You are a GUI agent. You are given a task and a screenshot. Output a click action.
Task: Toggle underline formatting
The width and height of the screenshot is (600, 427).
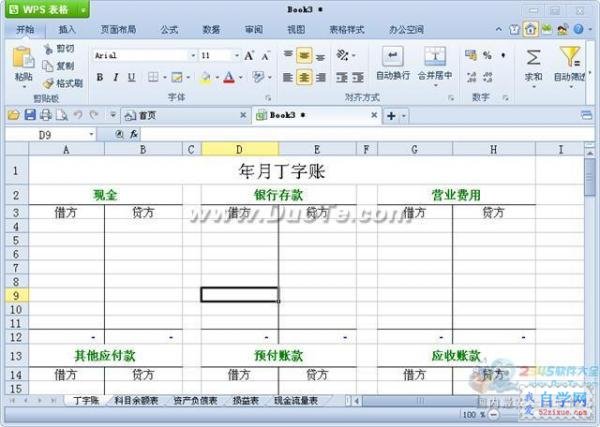click(x=131, y=77)
